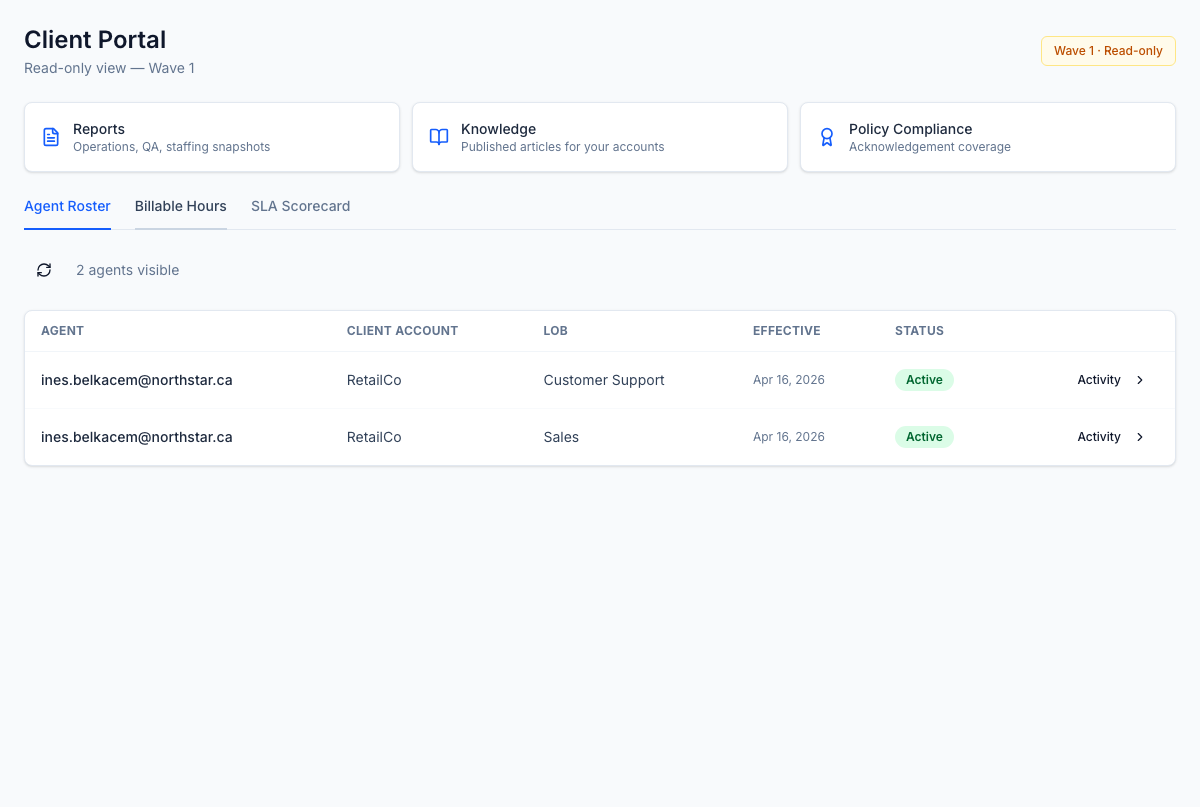The width and height of the screenshot is (1200, 807).
Task: Click the Knowledge open-book icon
Action: [439, 137]
